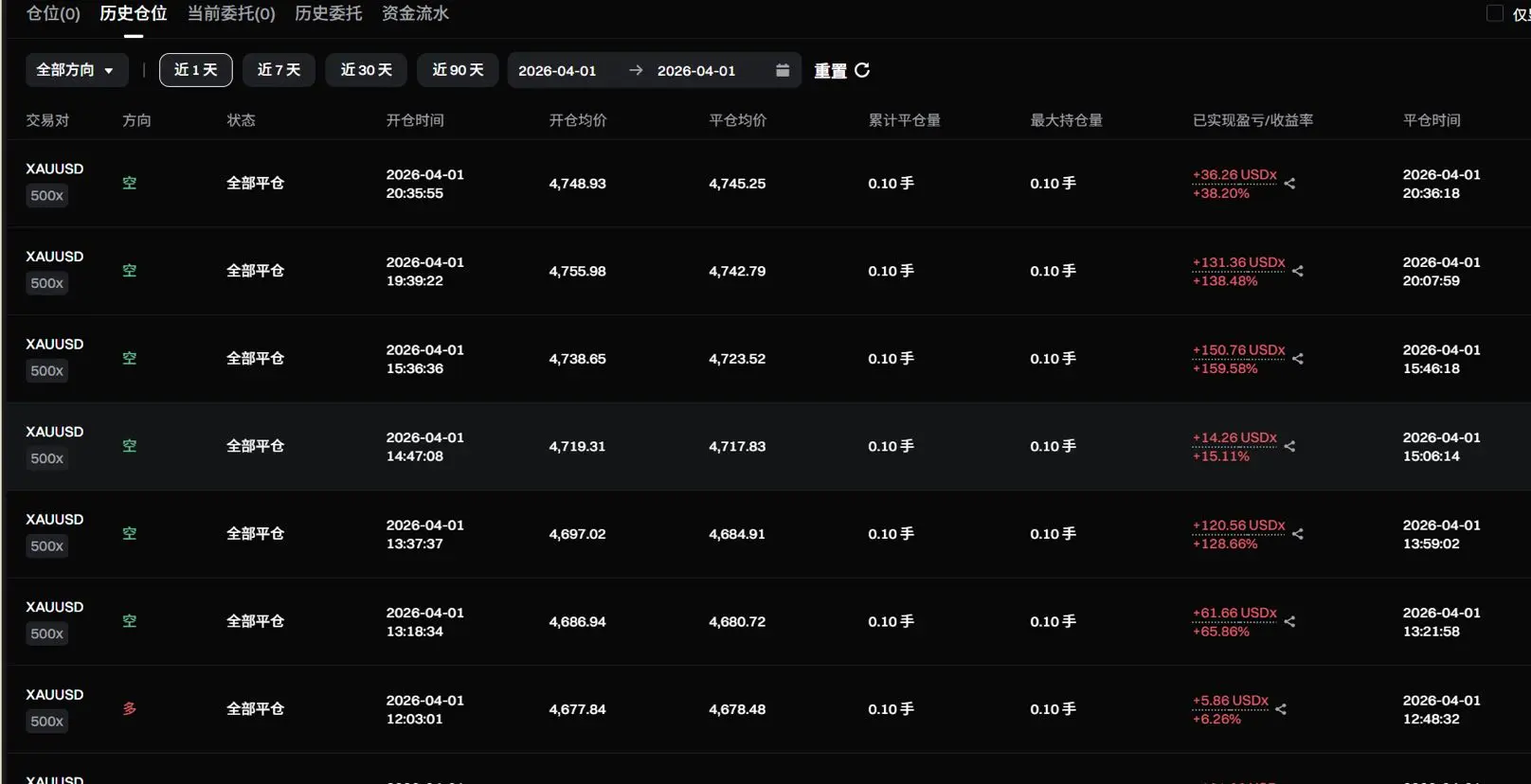Toggle the checkbox at top right
The width and height of the screenshot is (1531, 784).
[x=1495, y=13]
